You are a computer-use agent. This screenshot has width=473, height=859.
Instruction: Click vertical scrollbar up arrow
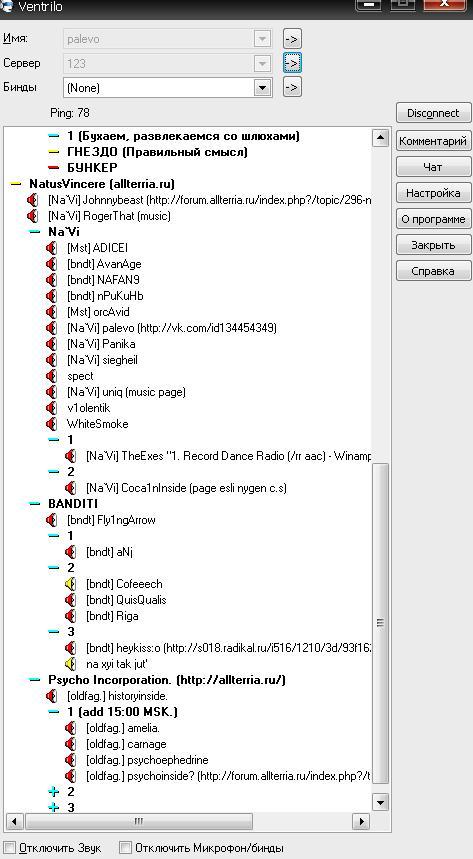coord(380,138)
